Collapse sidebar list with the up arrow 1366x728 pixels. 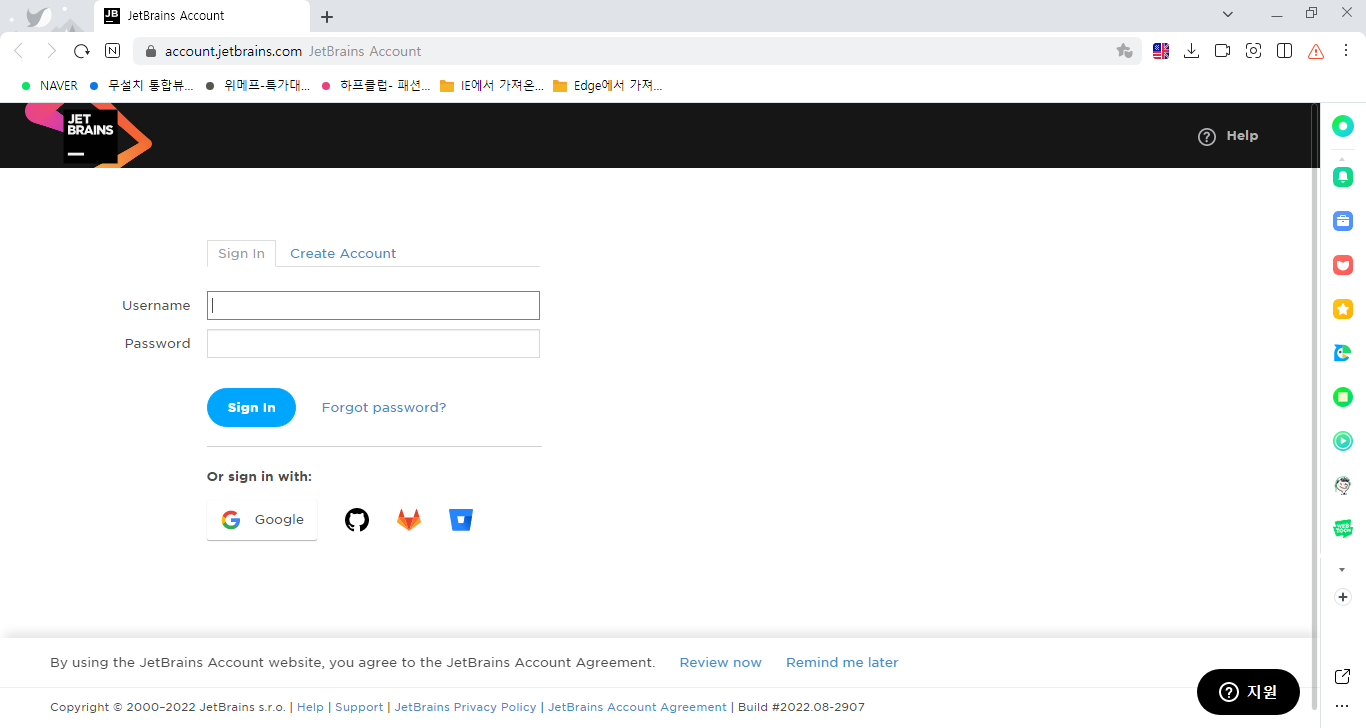[x=1343, y=158]
